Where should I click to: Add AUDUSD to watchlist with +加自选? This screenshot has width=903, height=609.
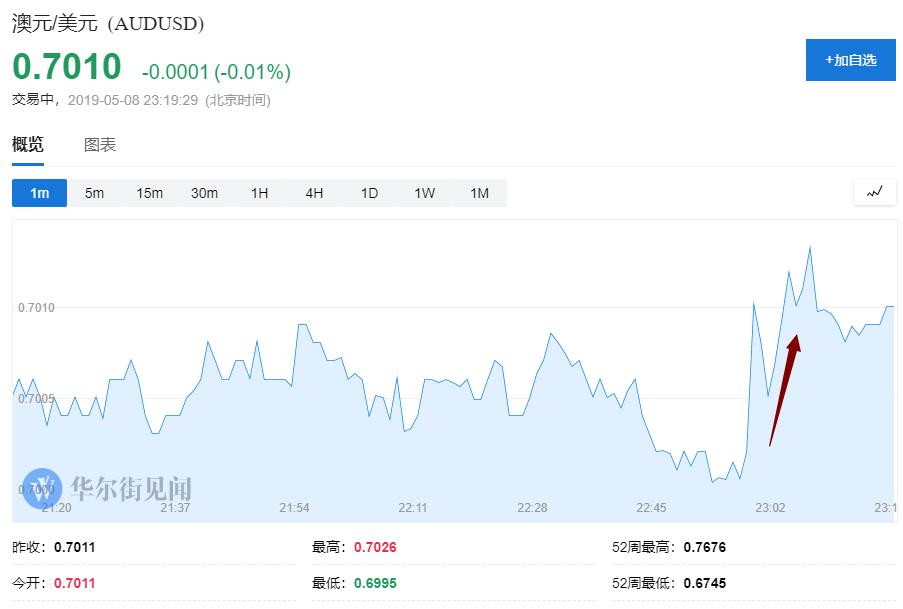[850, 60]
